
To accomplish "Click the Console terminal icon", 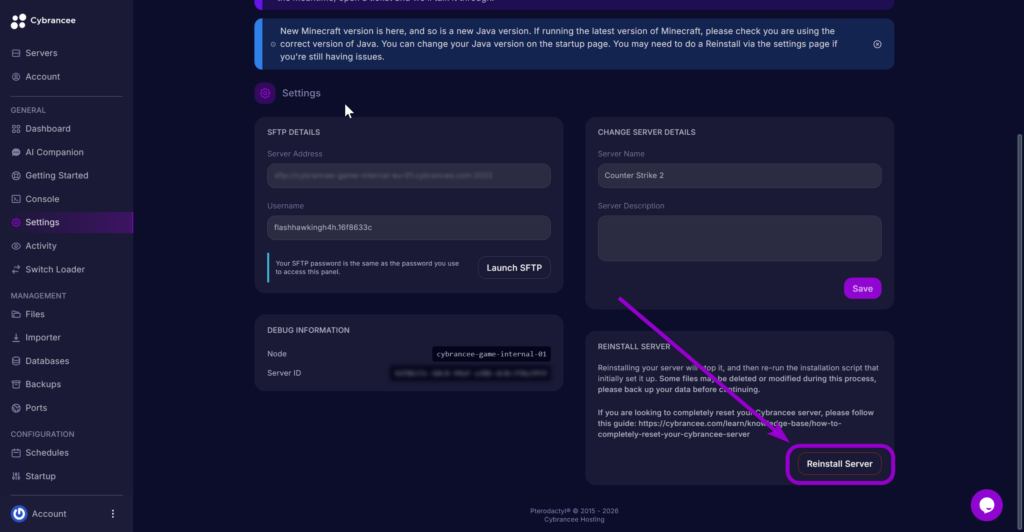I will 16,199.
